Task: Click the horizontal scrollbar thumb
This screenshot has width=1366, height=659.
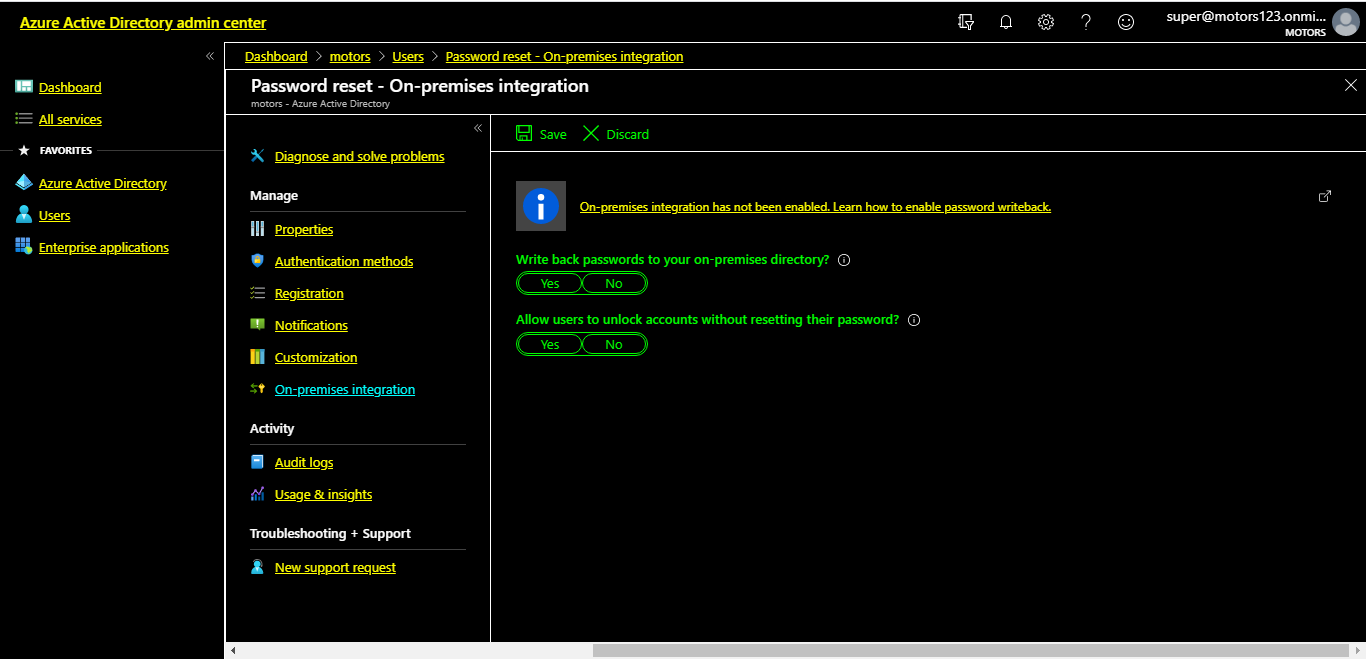Action: [x=972, y=650]
